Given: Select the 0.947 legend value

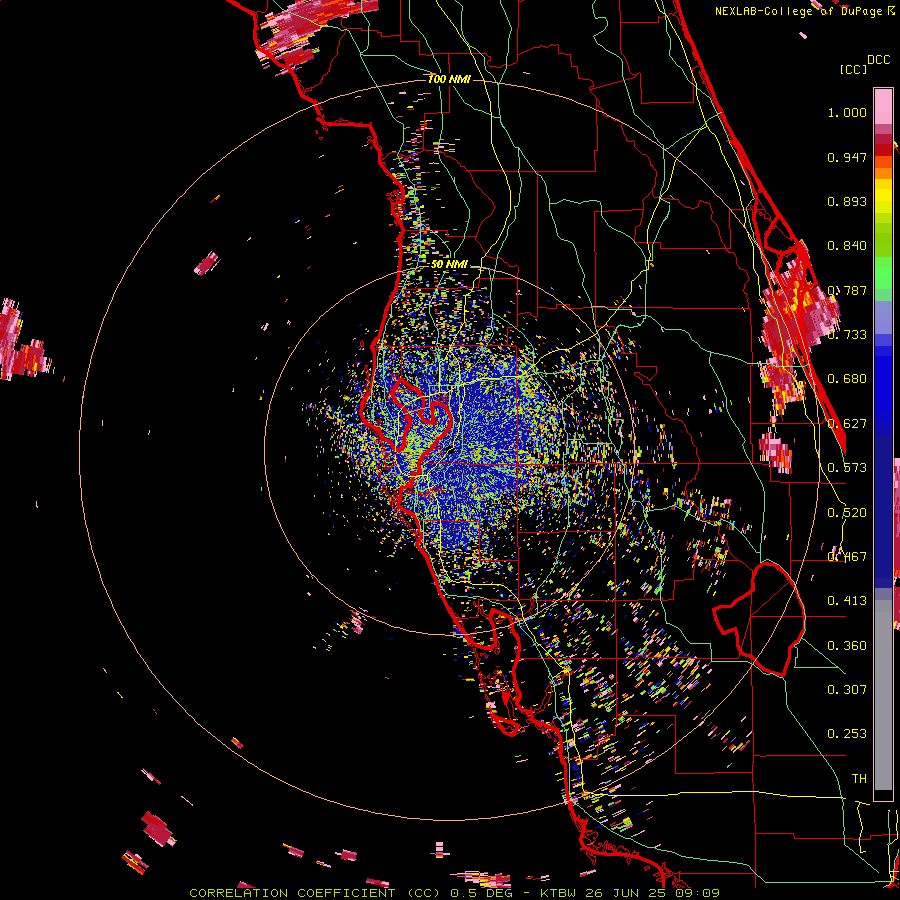Looking at the screenshot, I should [847, 157].
